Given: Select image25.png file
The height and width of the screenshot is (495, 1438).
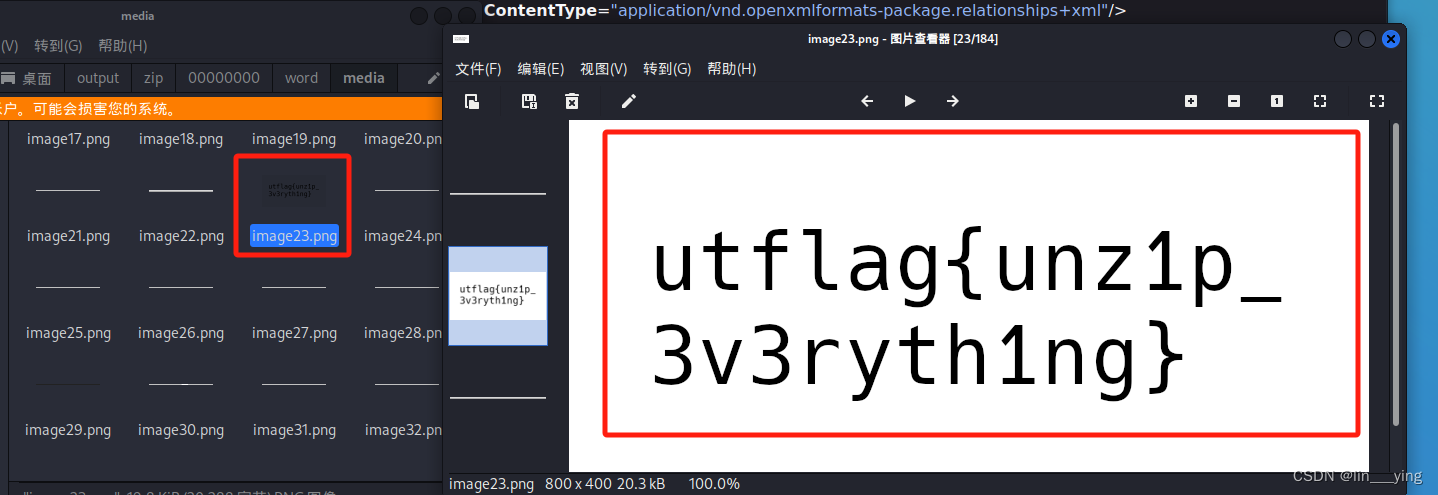Looking at the screenshot, I should (68, 333).
